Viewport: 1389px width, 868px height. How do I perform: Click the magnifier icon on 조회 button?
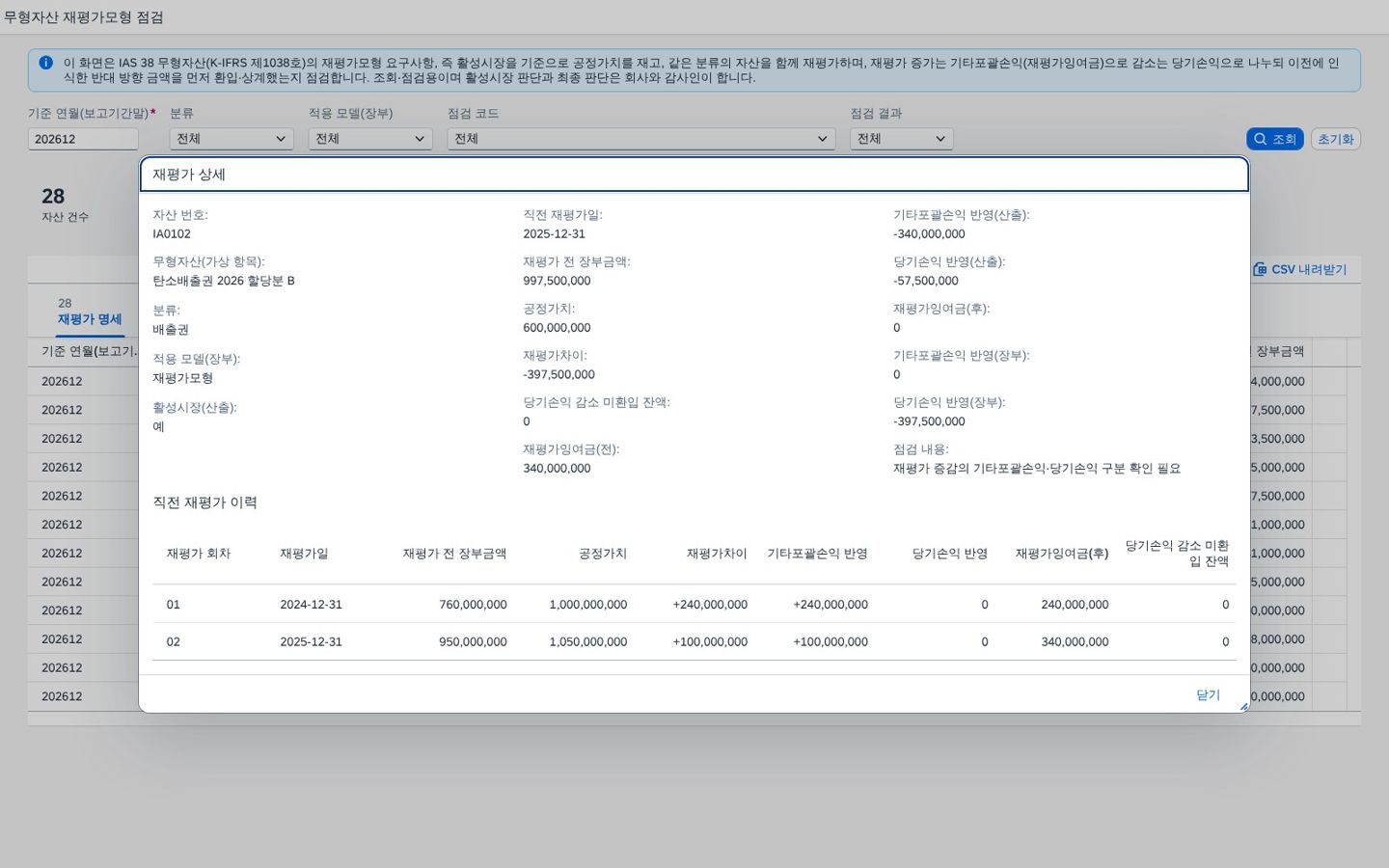(x=1260, y=139)
